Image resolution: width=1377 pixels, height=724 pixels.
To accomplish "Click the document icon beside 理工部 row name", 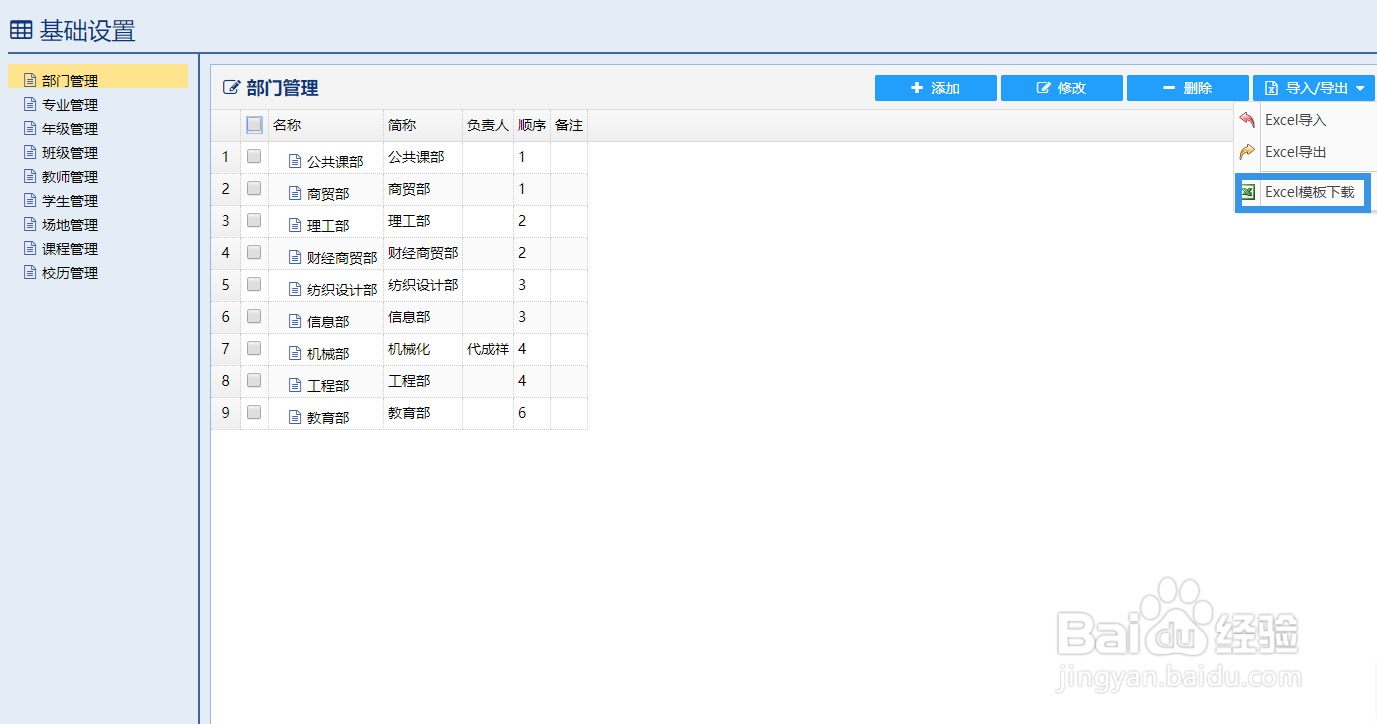I will pyautogui.click(x=295, y=225).
